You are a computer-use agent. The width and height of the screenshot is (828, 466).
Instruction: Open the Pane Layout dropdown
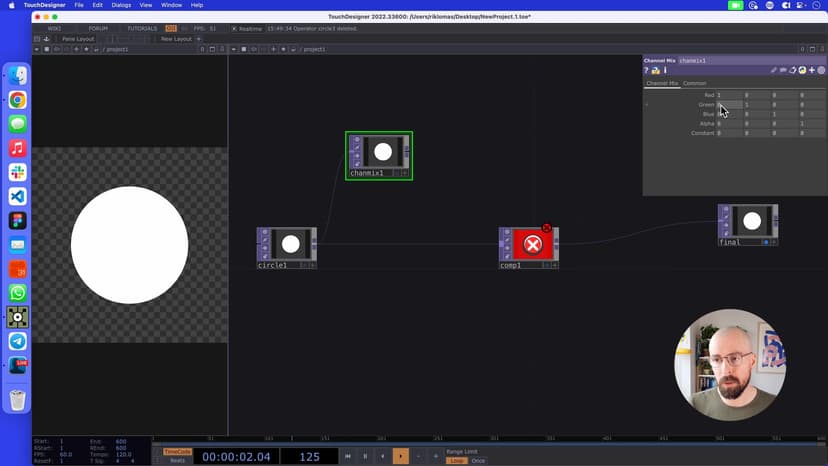point(78,39)
